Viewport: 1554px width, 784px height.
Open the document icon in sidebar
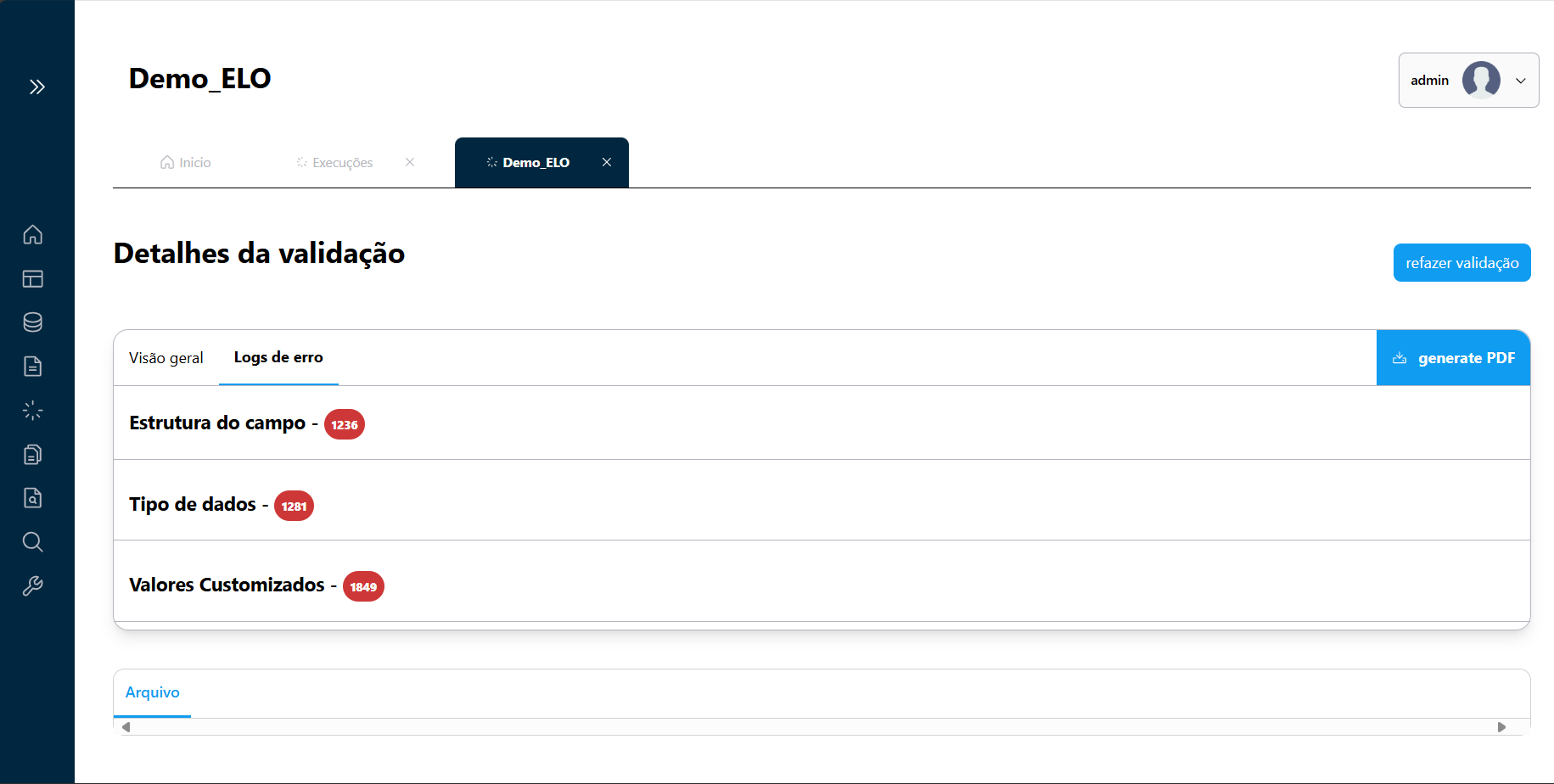coord(33,367)
